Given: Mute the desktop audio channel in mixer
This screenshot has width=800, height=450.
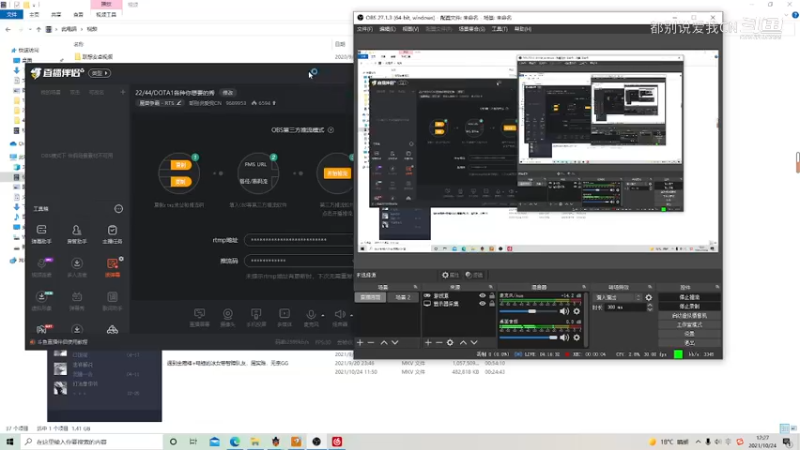Looking at the screenshot, I should (x=564, y=337).
